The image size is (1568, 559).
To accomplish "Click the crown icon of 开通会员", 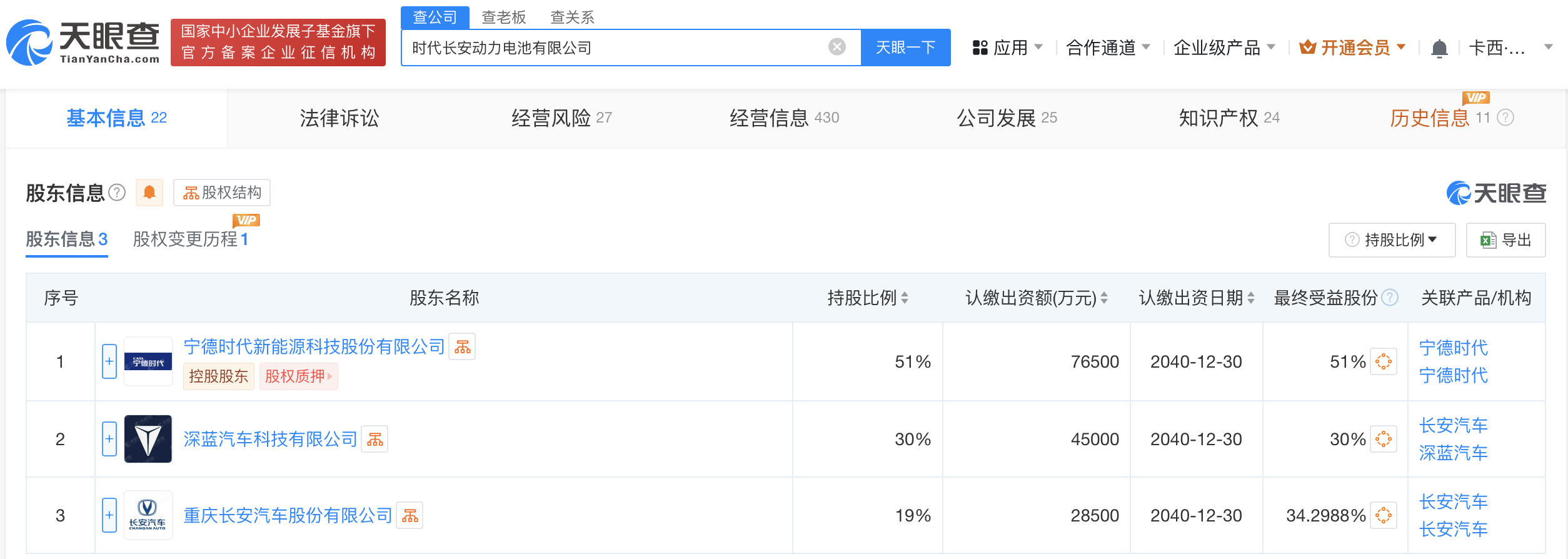I will 1307,47.
